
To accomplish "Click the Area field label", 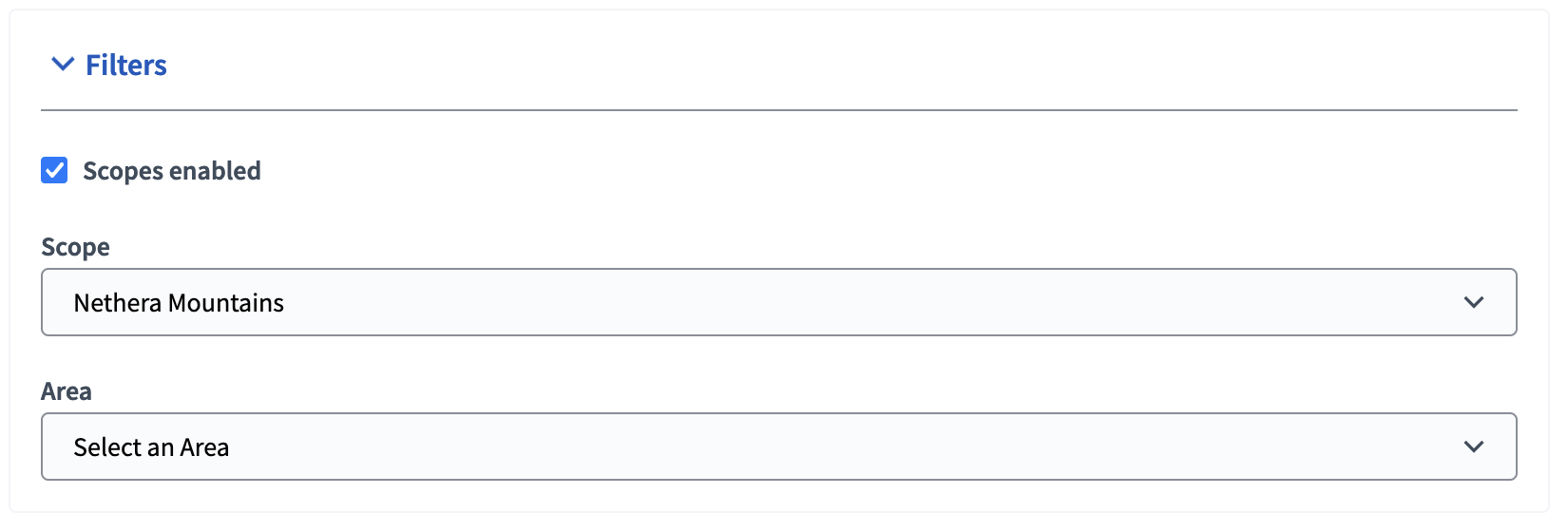I will coord(67,391).
